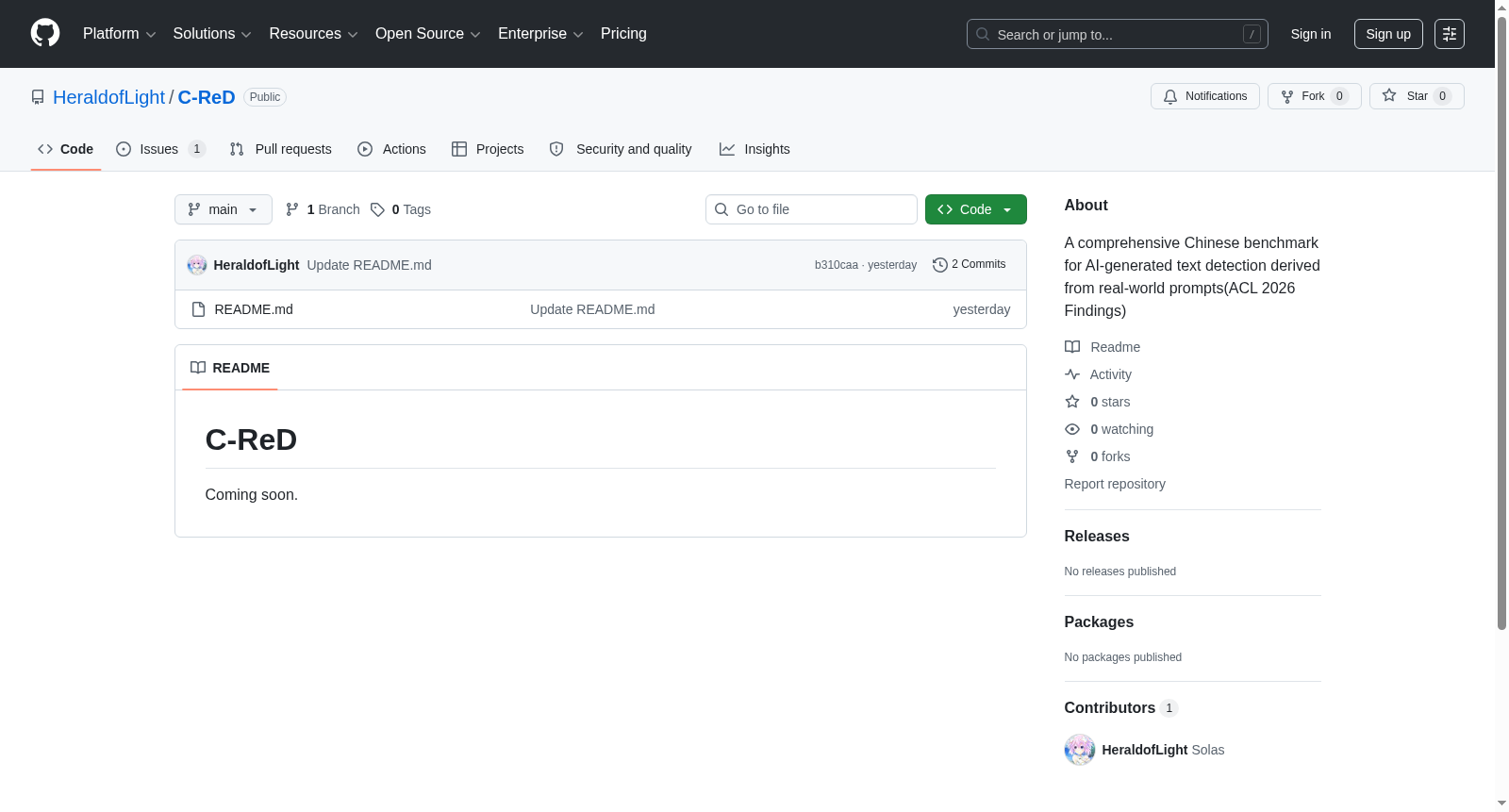The image size is (1509, 812).
Task: Focus the Search or jump to field
Action: [x=1117, y=34]
